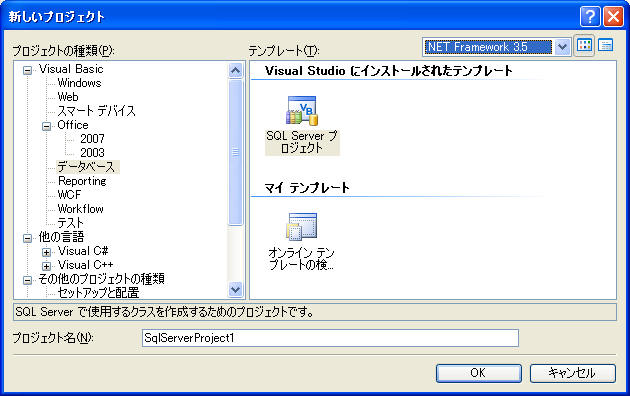The width and height of the screenshot is (630, 396).
Task: Click the project types scroll down arrow
Action: click(x=235, y=289)
